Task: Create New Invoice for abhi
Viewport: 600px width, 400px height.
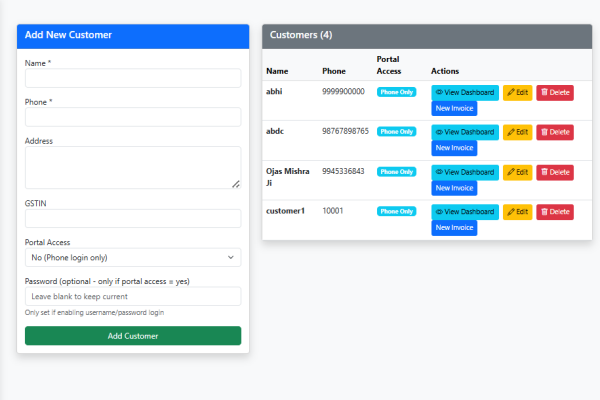Action: pos(454,108)
